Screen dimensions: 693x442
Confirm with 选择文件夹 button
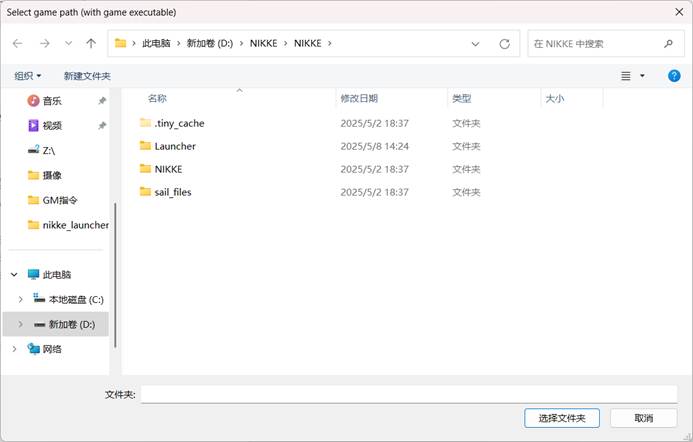tap(562, 418)
